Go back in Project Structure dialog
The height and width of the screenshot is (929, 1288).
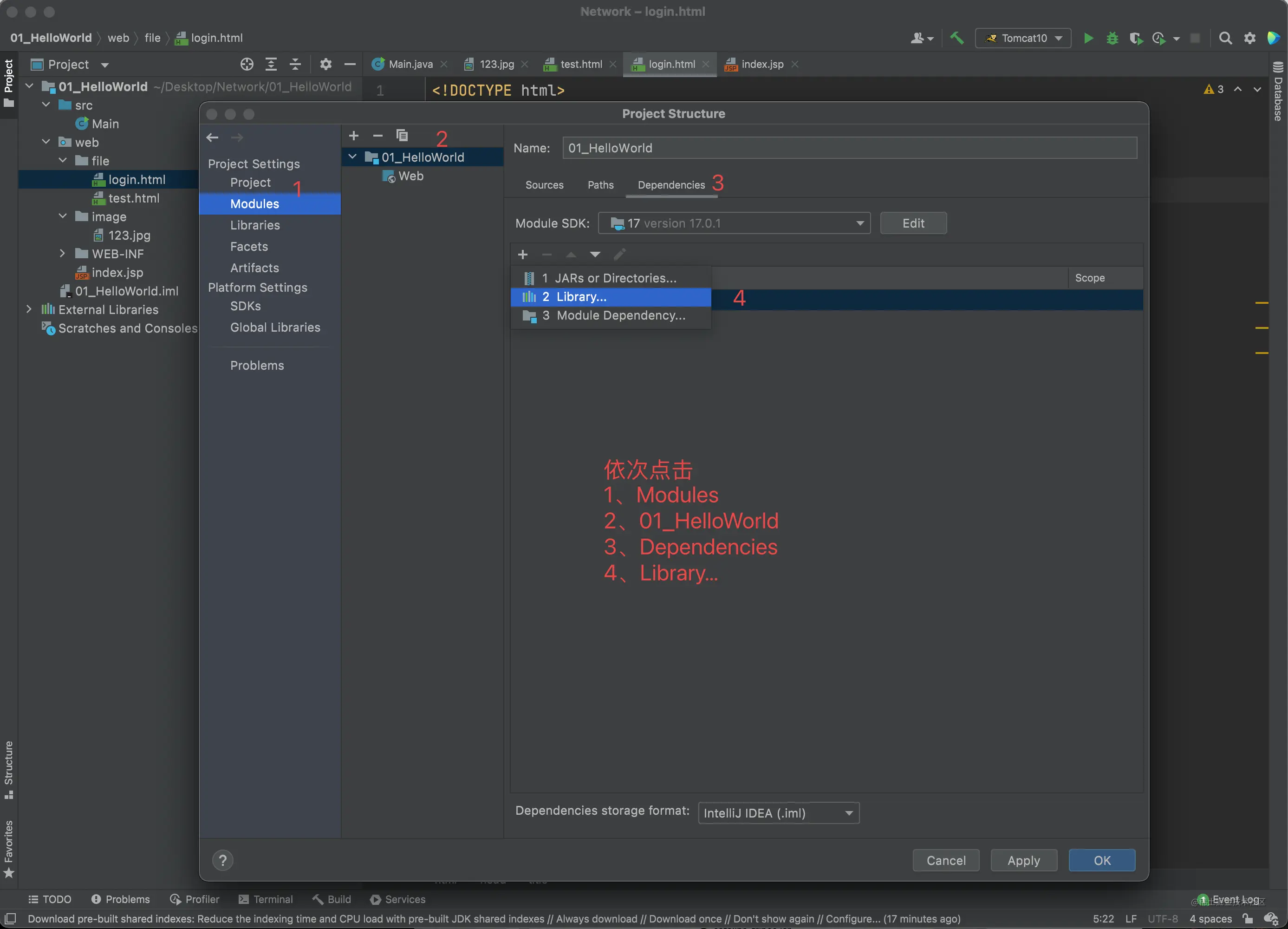click(212, 137)
